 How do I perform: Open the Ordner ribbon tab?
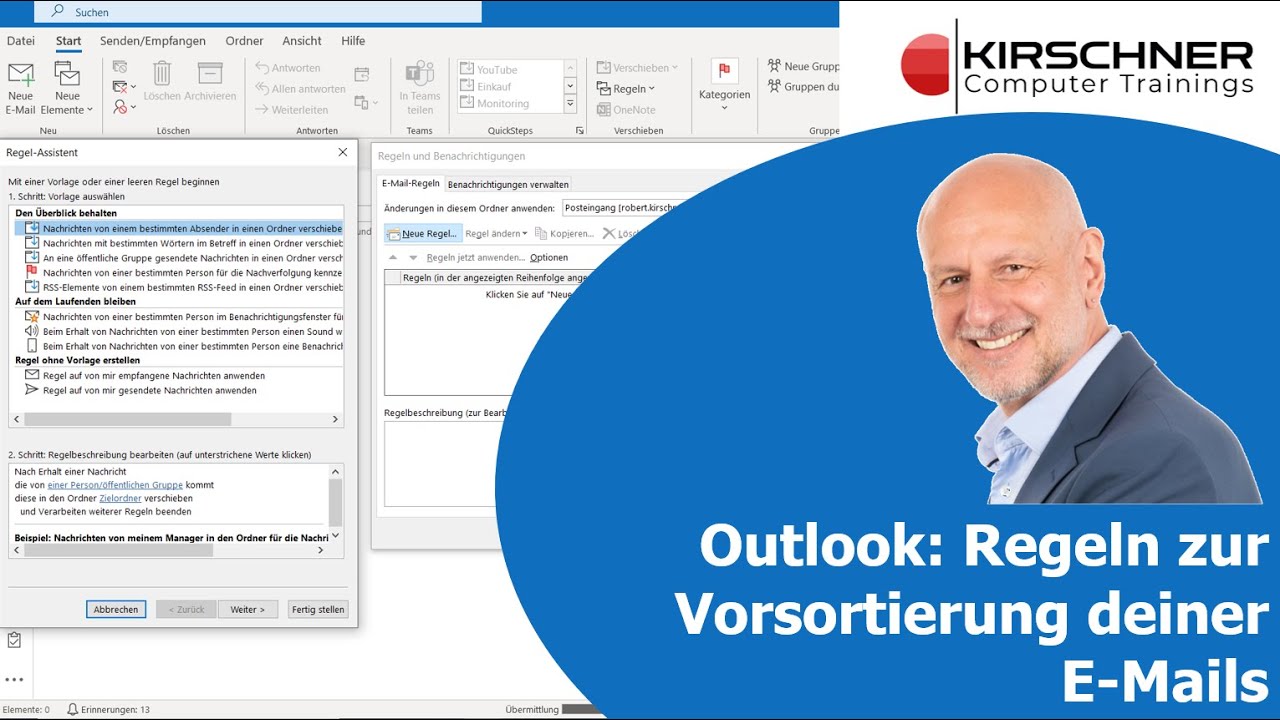point(244,41)
